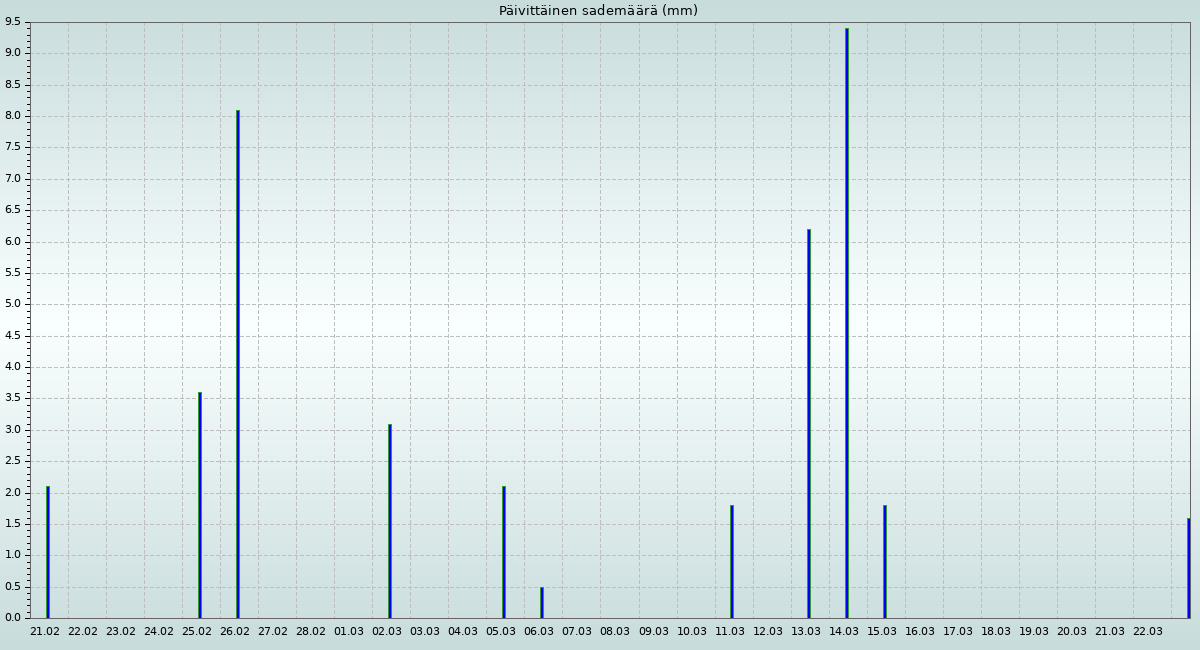Click the 22.03 date label on x-axis
The width and height of the screenshot is (1200, 650).
pyautogui.click(x=1148, y=632)
